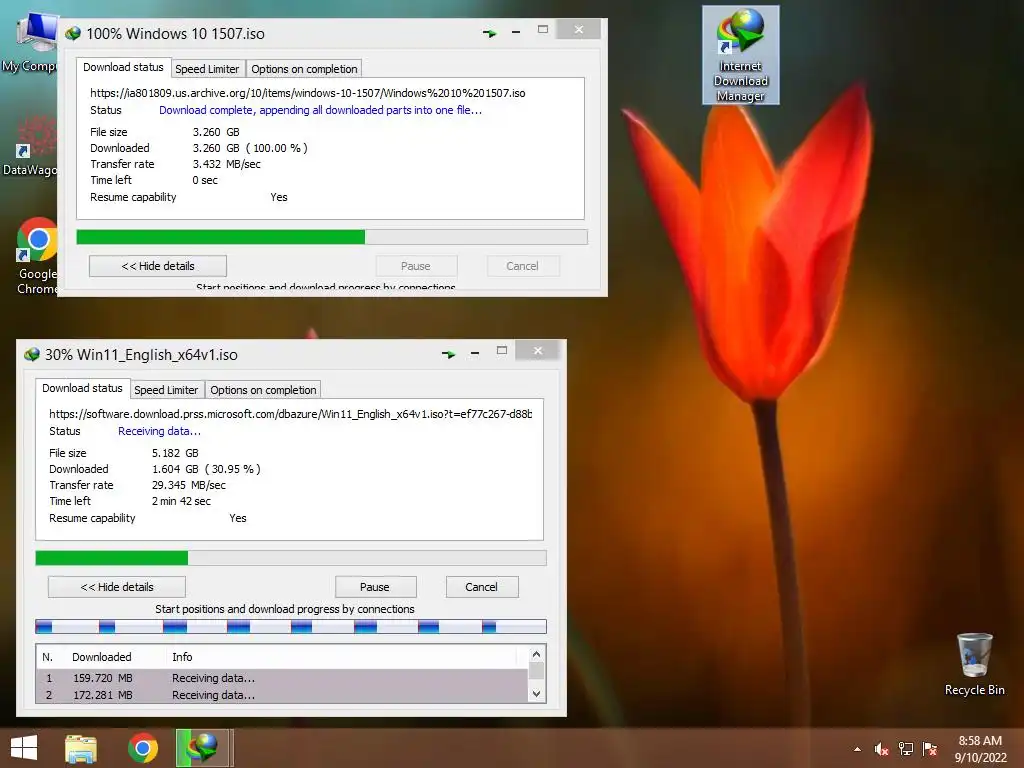This screenshot has height=768, width=1024.
Task: Open the Internet Download Manager desktop shortcut
Action: pos(741,55)
